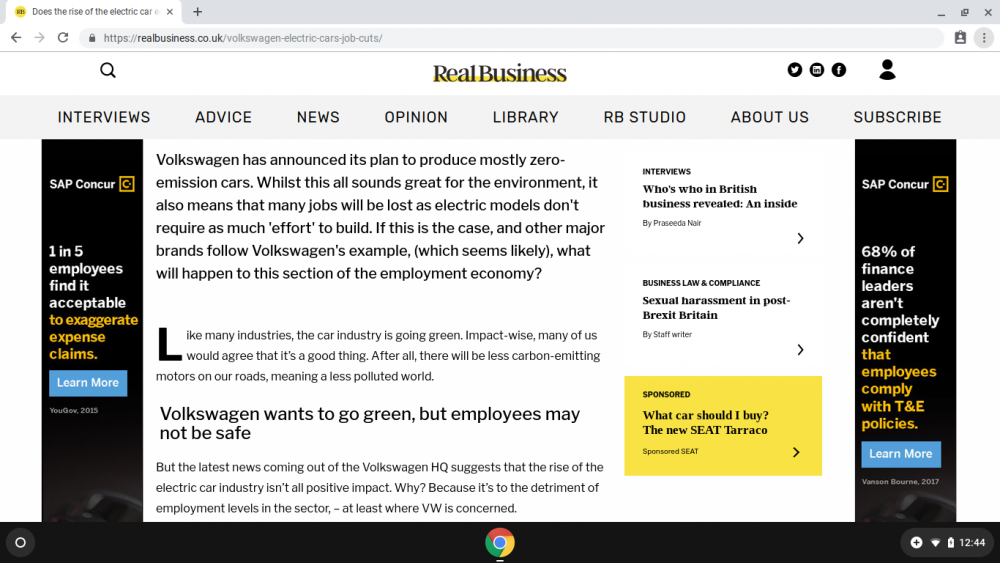This screenshot has height=563, width=1000.
Task: Open the user account profile icon
Action: coord(887,69)
